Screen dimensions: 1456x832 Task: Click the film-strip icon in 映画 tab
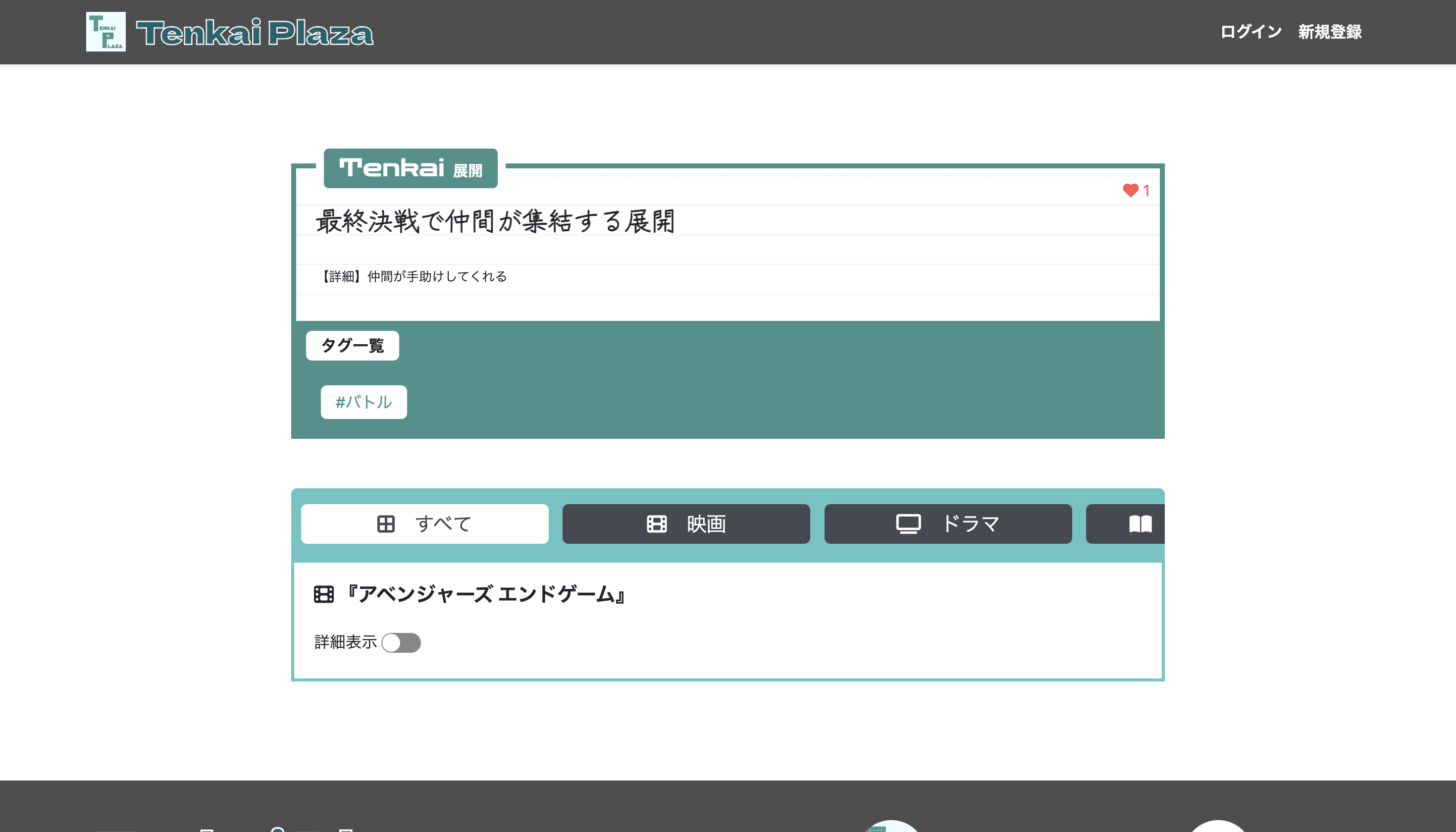(x=657, y=524)
